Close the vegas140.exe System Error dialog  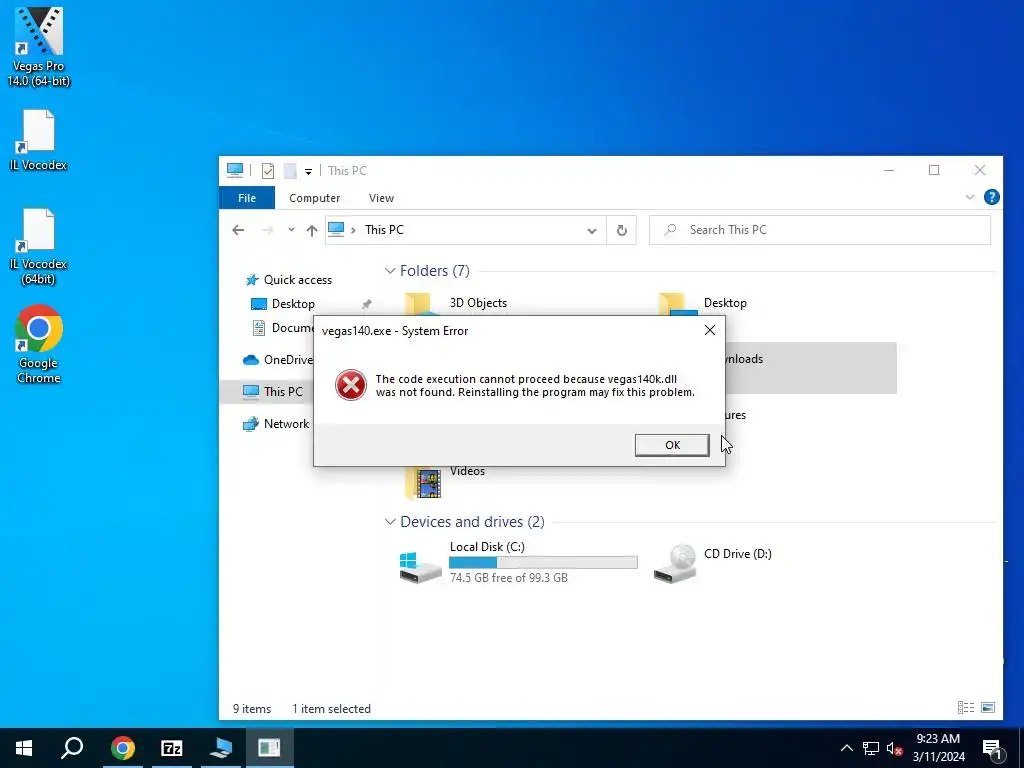710,330
